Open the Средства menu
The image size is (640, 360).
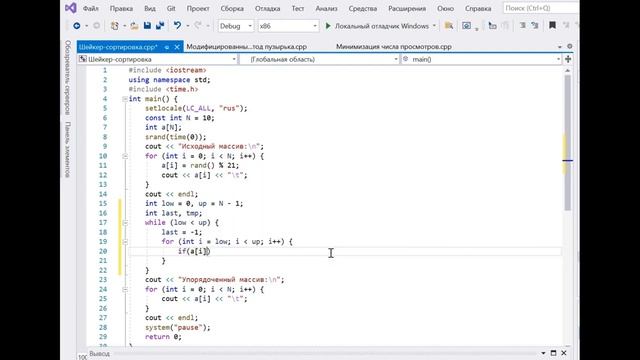[x=362, y=8]
